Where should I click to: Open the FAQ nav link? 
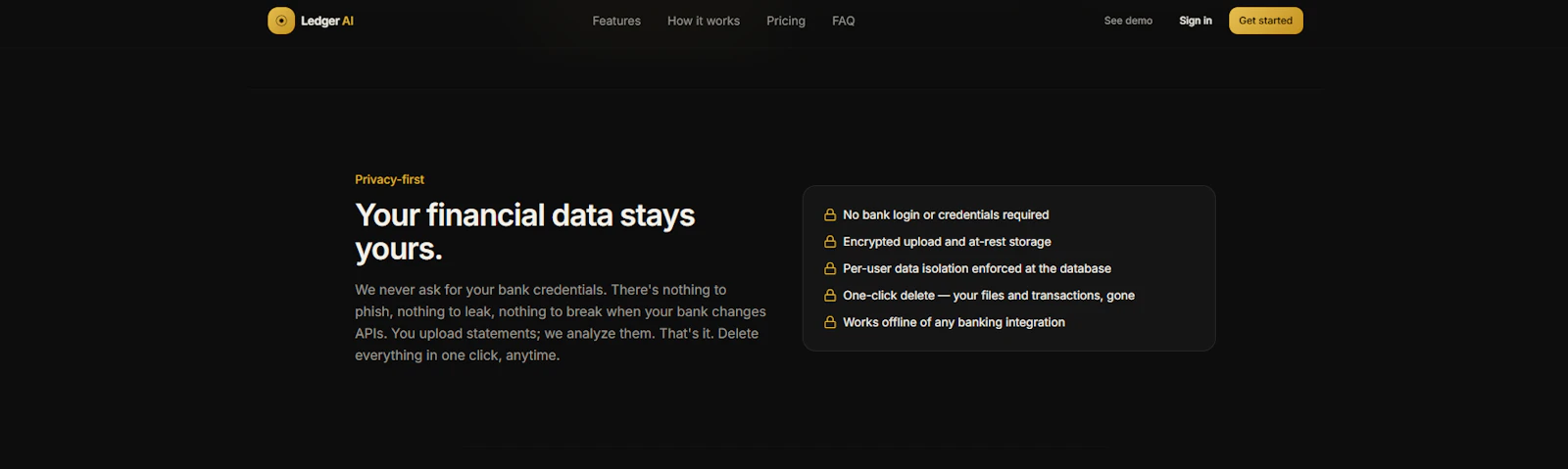coord(844,21)
